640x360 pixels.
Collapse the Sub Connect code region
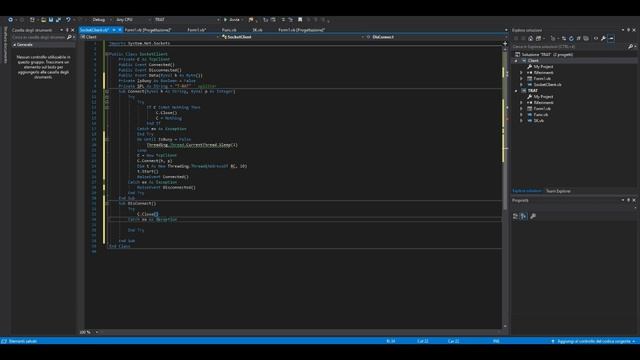(107, 92)
